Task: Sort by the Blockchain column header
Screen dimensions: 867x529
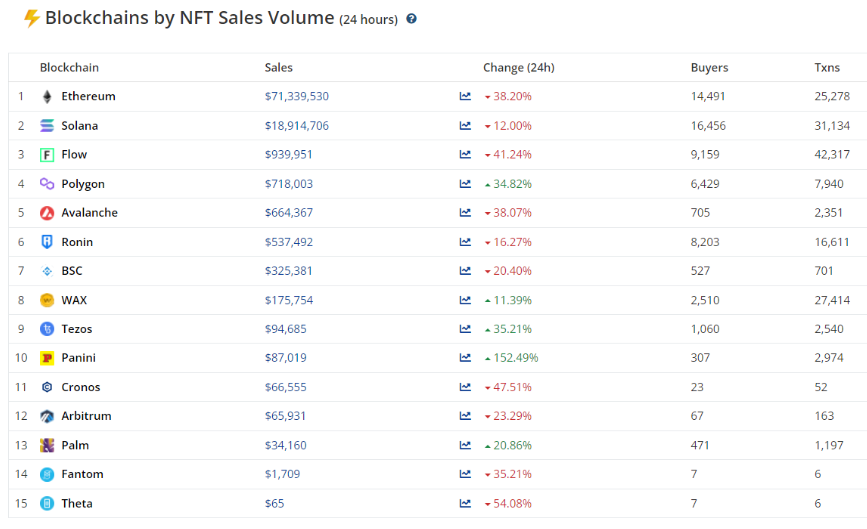Action: point(69,67)
